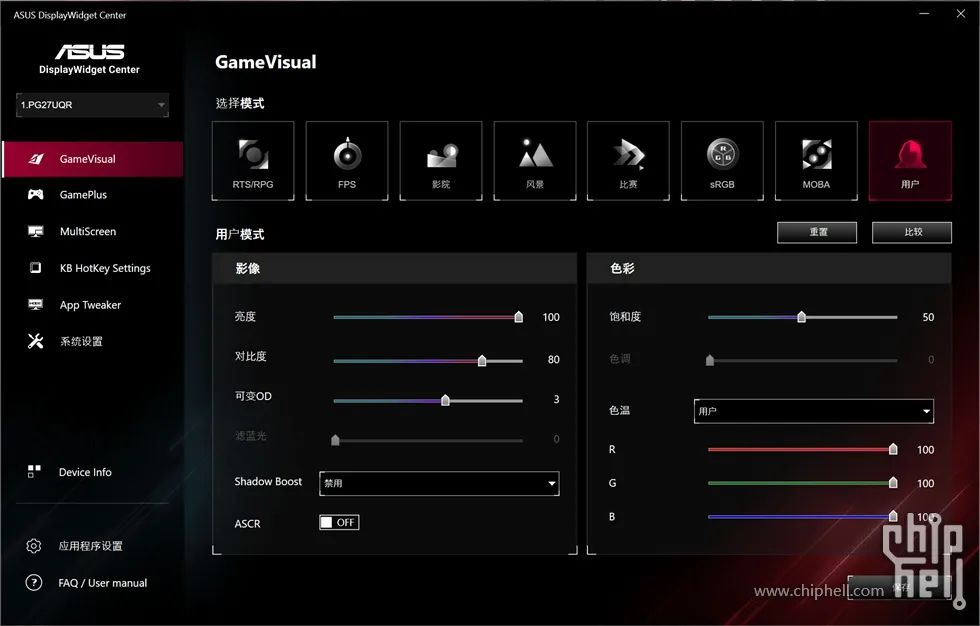
Task: Click the 重置 reset button
Action: click(x=818, y=232)
